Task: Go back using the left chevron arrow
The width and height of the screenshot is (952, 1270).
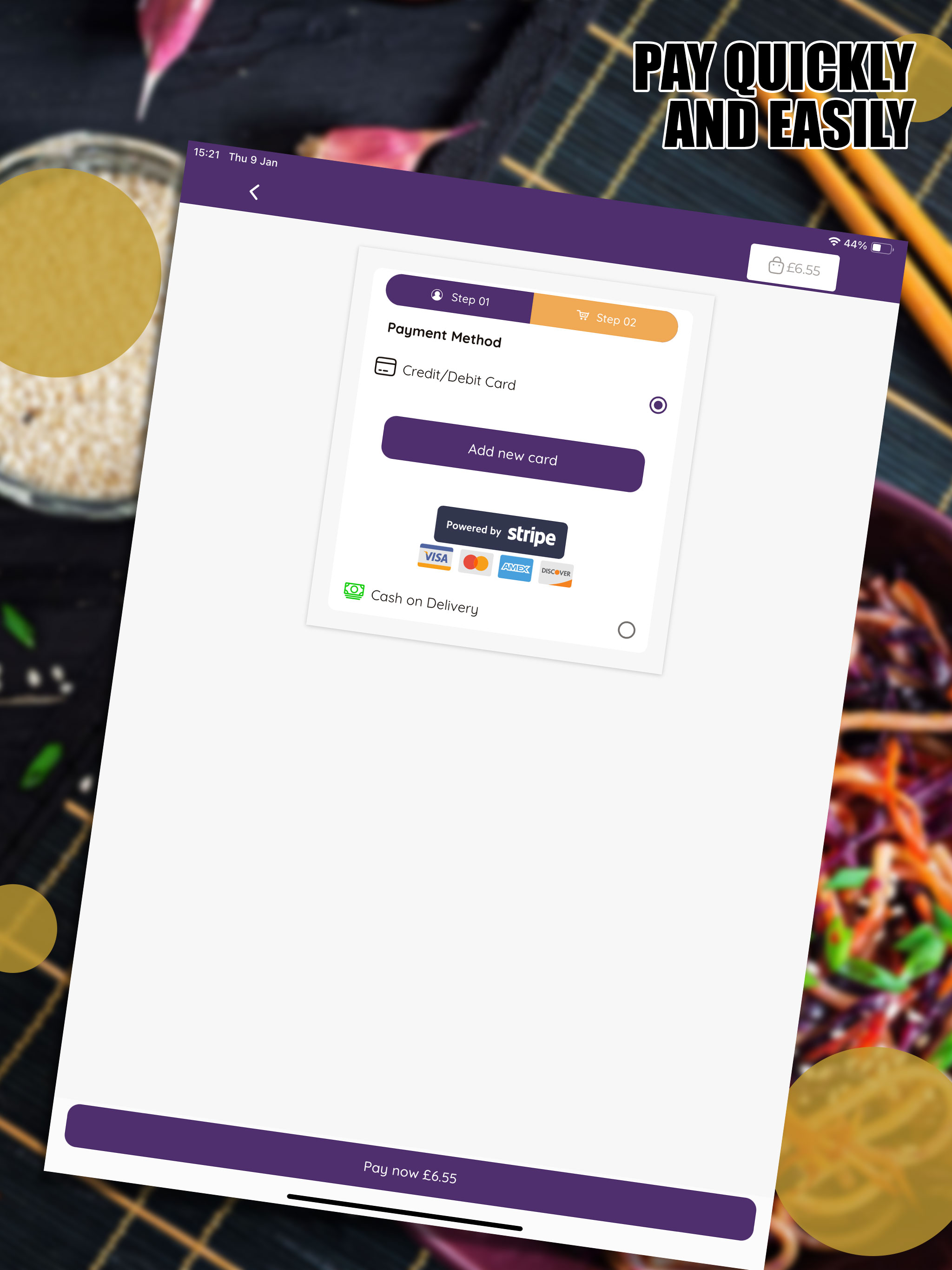Action: tap(254, 192)
